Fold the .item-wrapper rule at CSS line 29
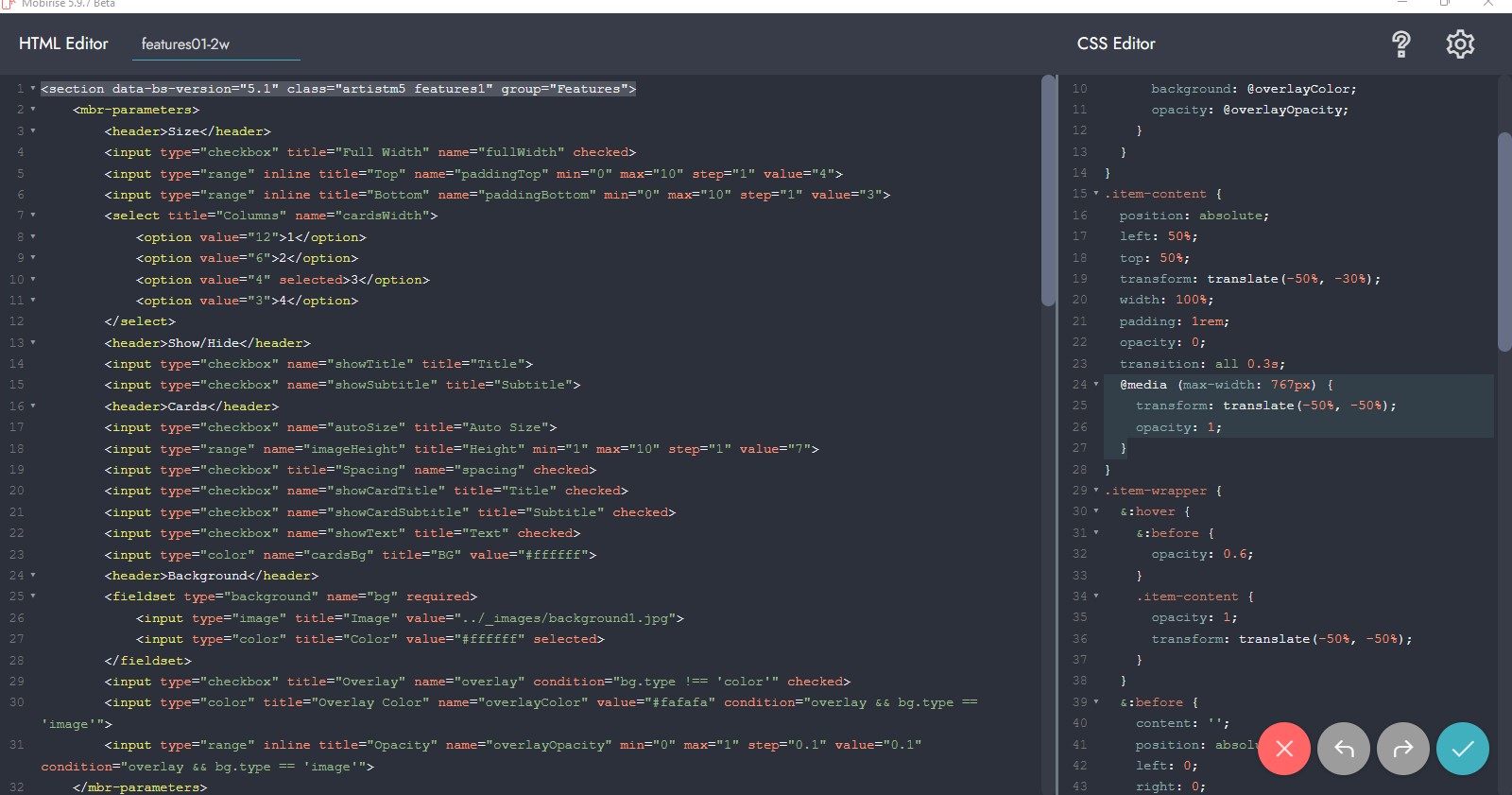1512x795 pixels. [x=1096, y=491]
